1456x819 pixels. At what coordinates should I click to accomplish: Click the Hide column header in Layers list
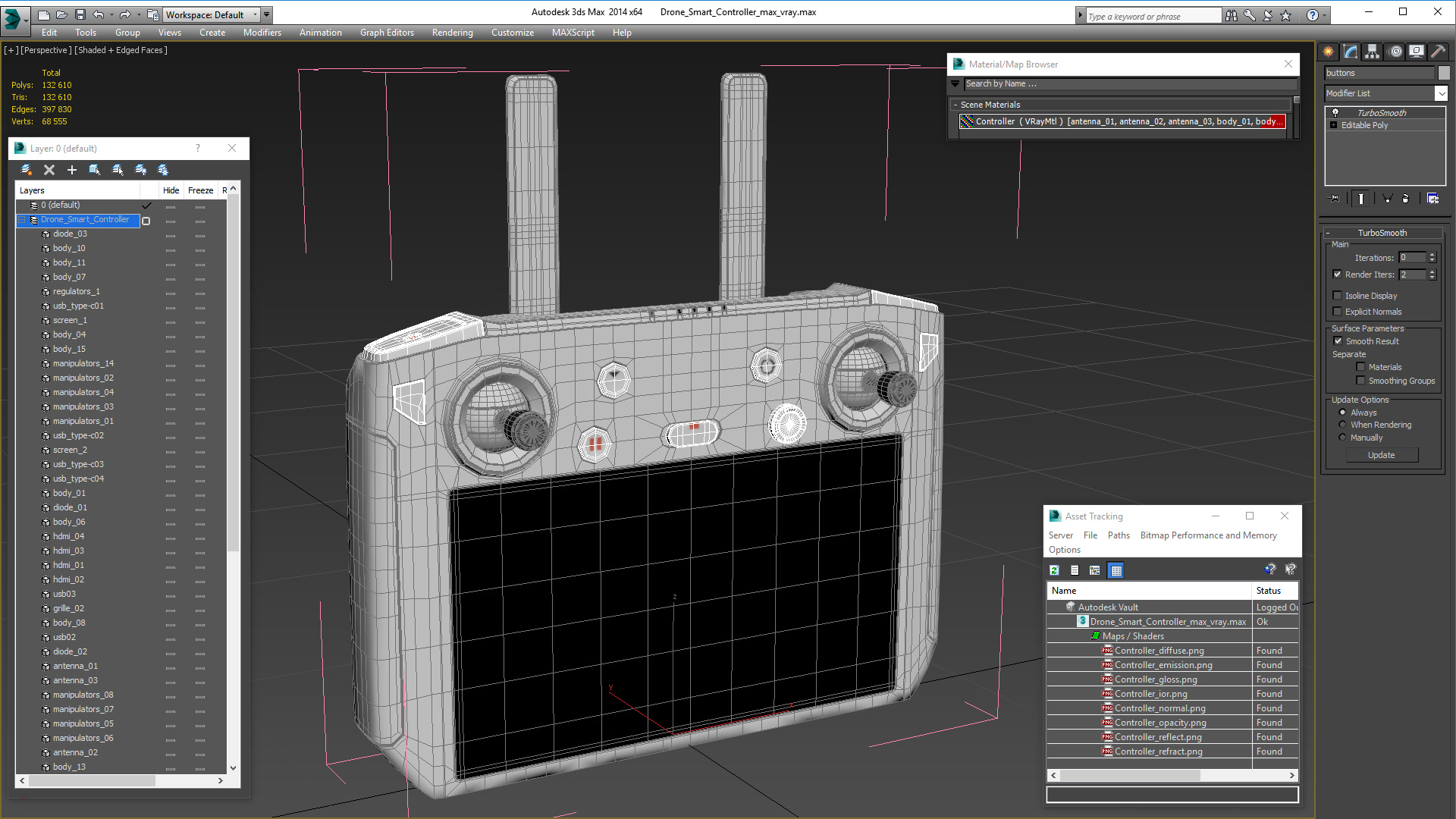click(171, 190)
